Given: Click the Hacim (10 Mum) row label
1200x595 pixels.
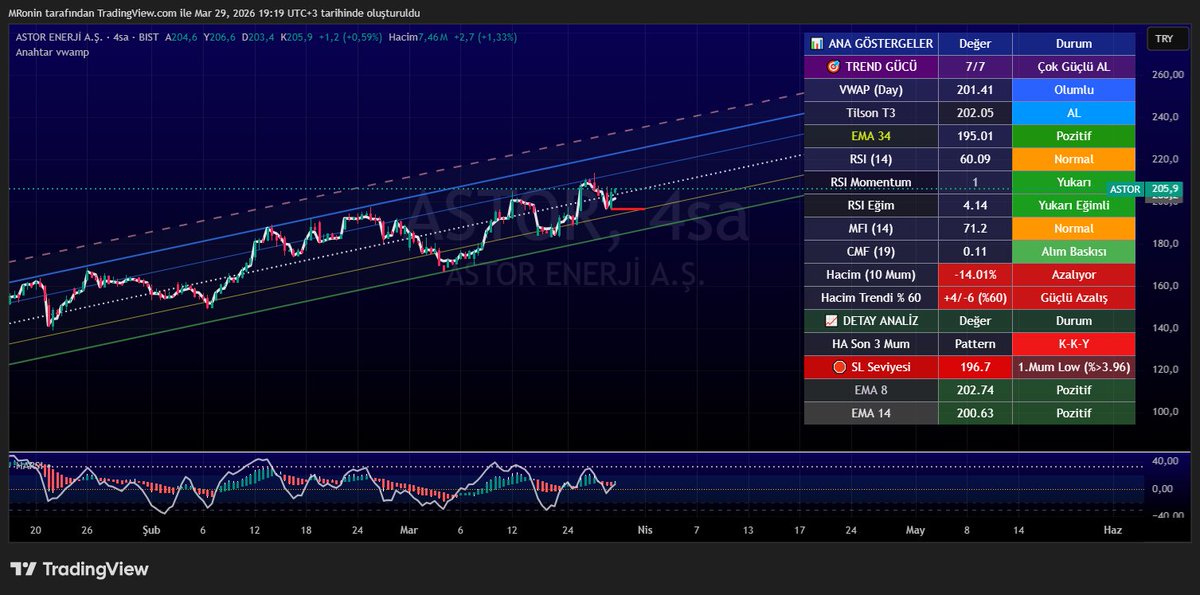Looking at the screenshot, I should pos(871,275).
